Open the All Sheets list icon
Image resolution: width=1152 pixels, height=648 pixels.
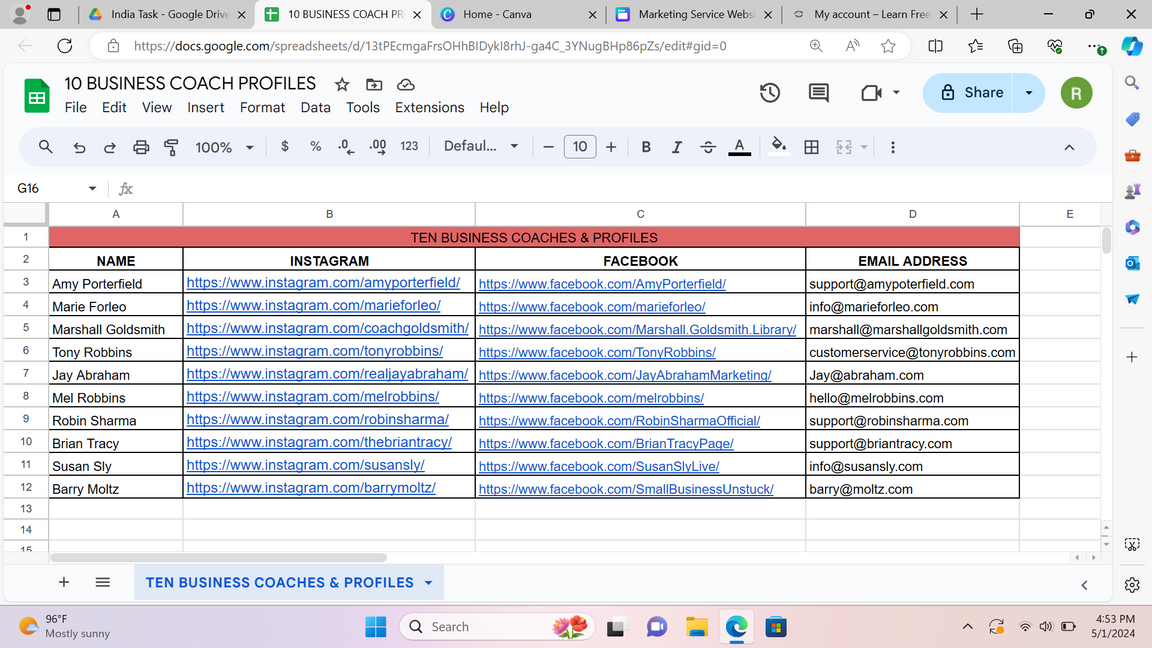pyautogui.click(x=103, y=583)
